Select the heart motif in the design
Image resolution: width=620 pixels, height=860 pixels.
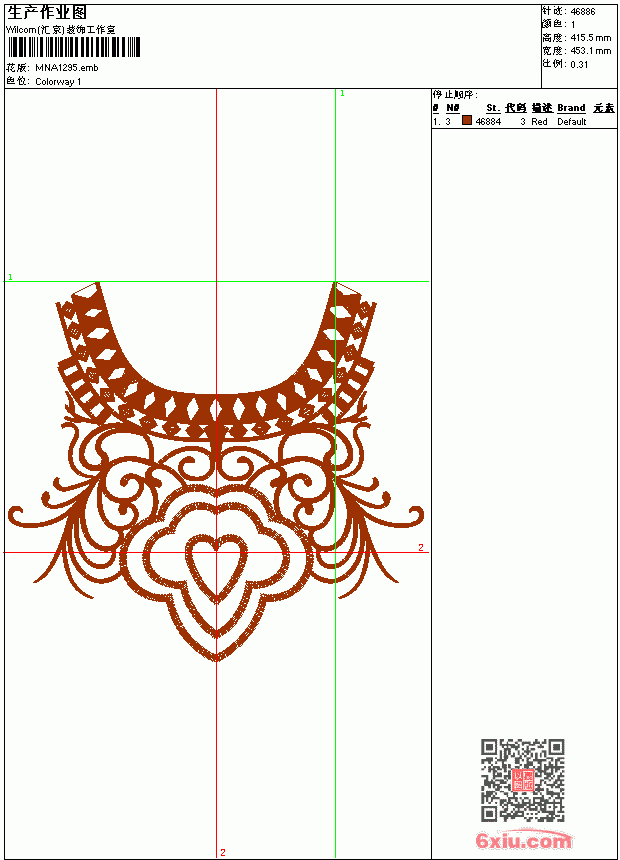coord(217,569)
